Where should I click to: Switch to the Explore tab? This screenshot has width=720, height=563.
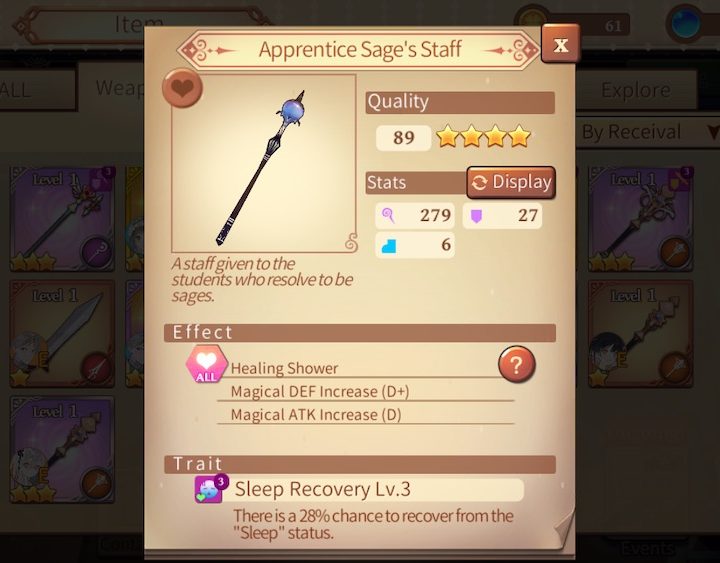pos(636,90)
